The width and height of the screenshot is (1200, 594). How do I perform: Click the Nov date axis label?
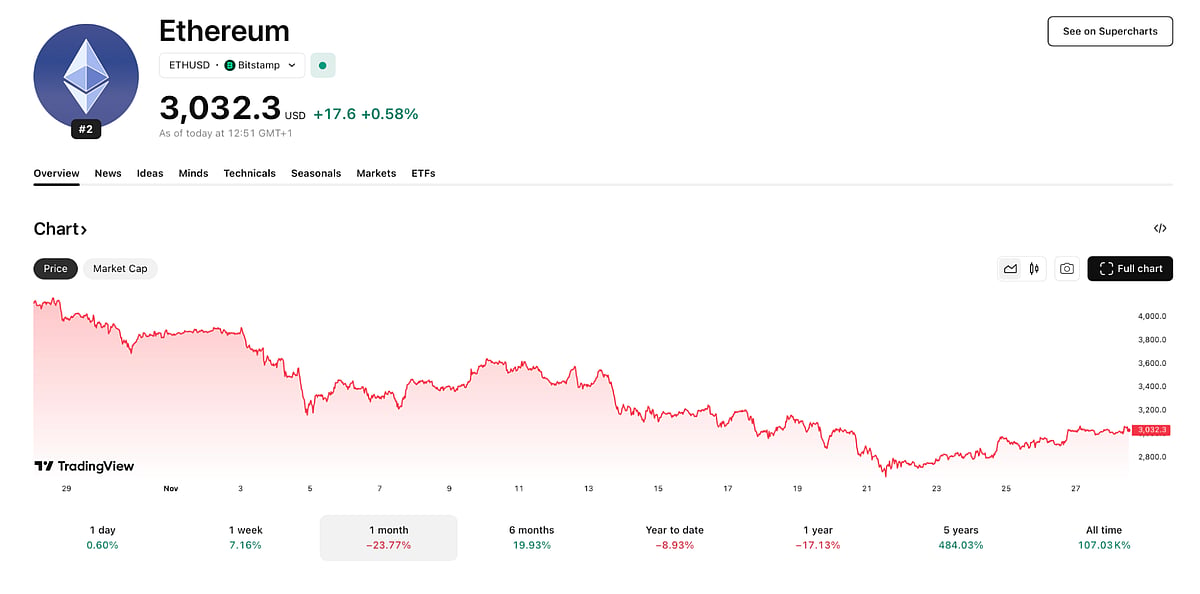pyautogui.click(x=171, y=488)
